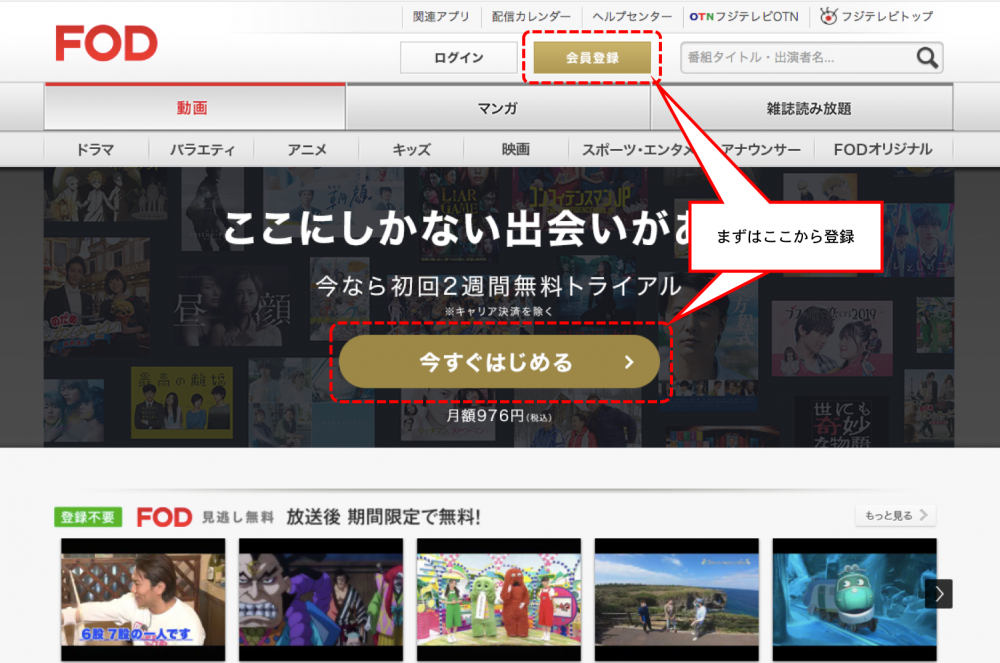Click 今すぐはじめる button
Viewport: 1000px width, 663px height.
(499, 362)
